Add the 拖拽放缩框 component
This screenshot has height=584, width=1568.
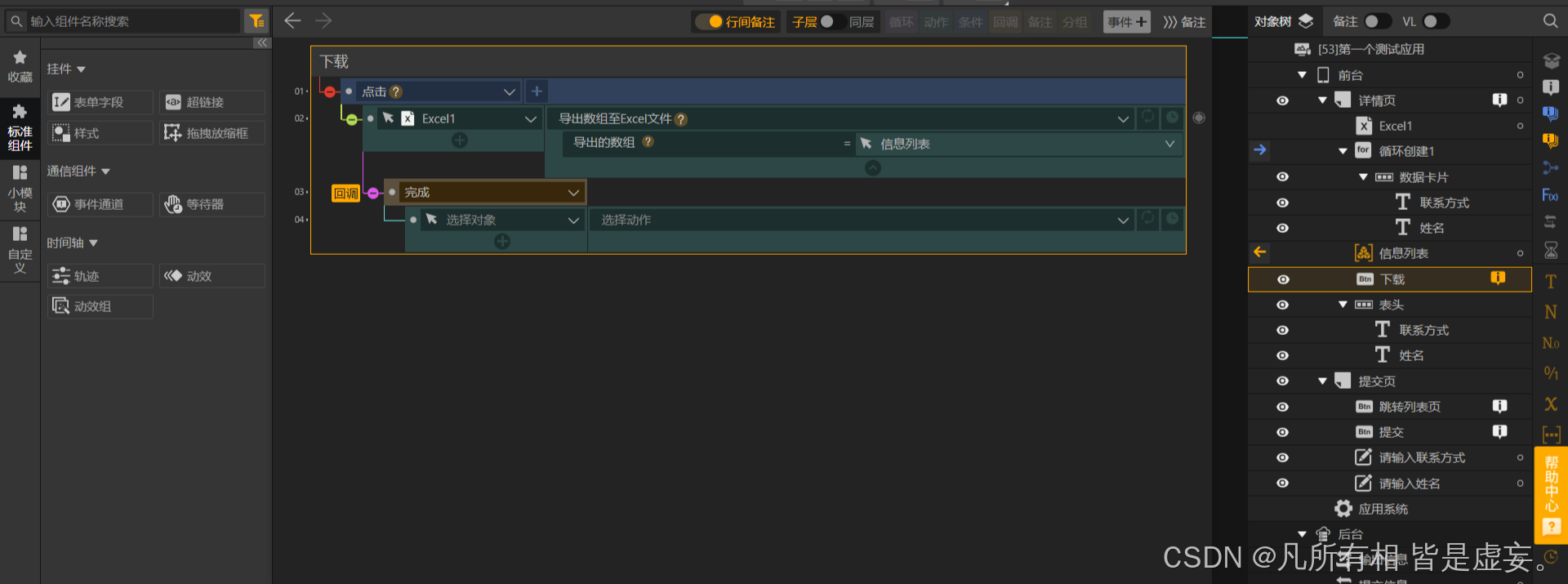click(212, 133)
